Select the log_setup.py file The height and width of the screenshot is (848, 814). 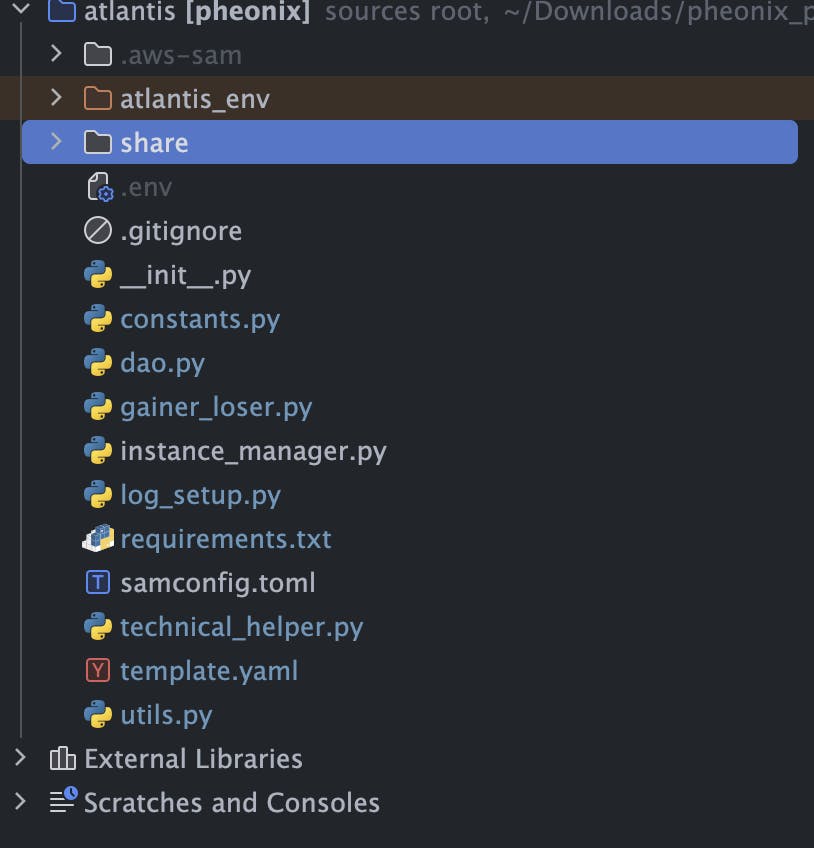click(200, 495)
